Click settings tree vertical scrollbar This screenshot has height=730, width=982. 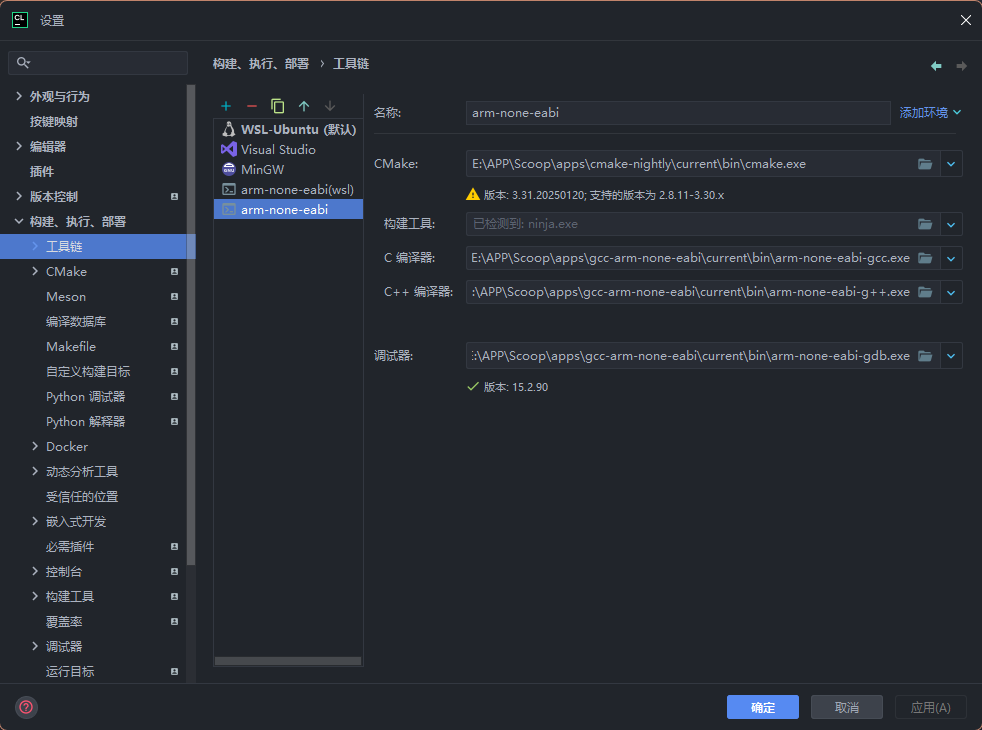coord(191,324)
